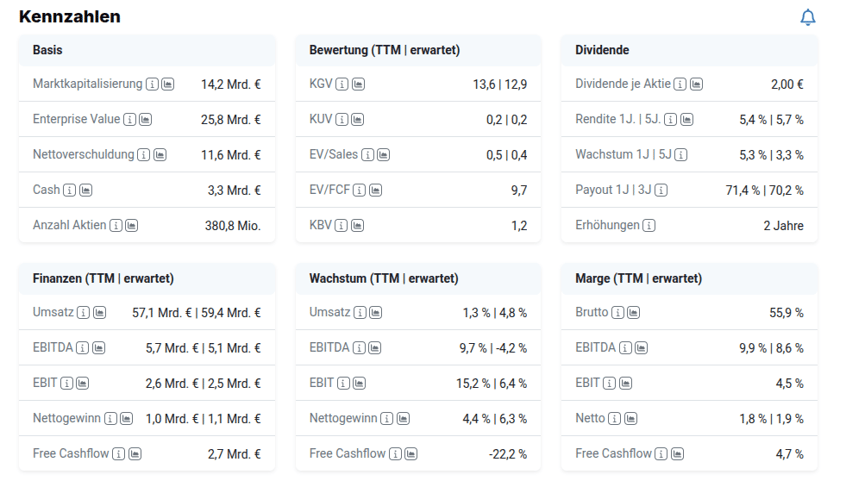Open the chart icon for Nettogewinn in Finanzen
The width and height of the screenshot is (846, 487).
coord(126,419)
